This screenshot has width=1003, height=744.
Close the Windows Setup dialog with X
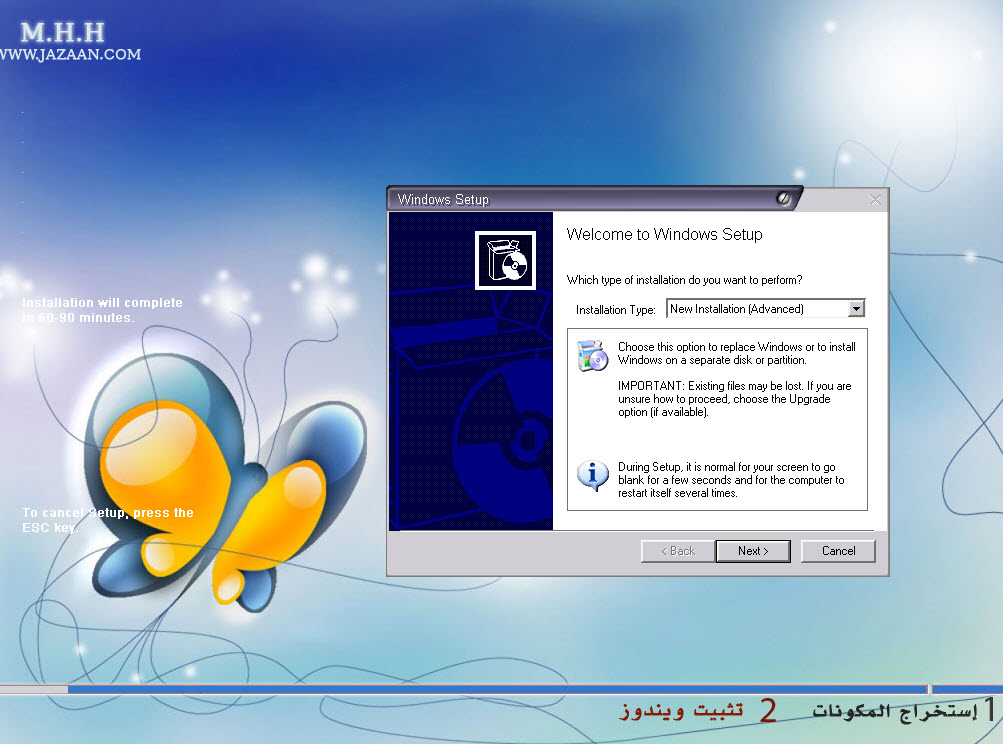tap(875, 200)
